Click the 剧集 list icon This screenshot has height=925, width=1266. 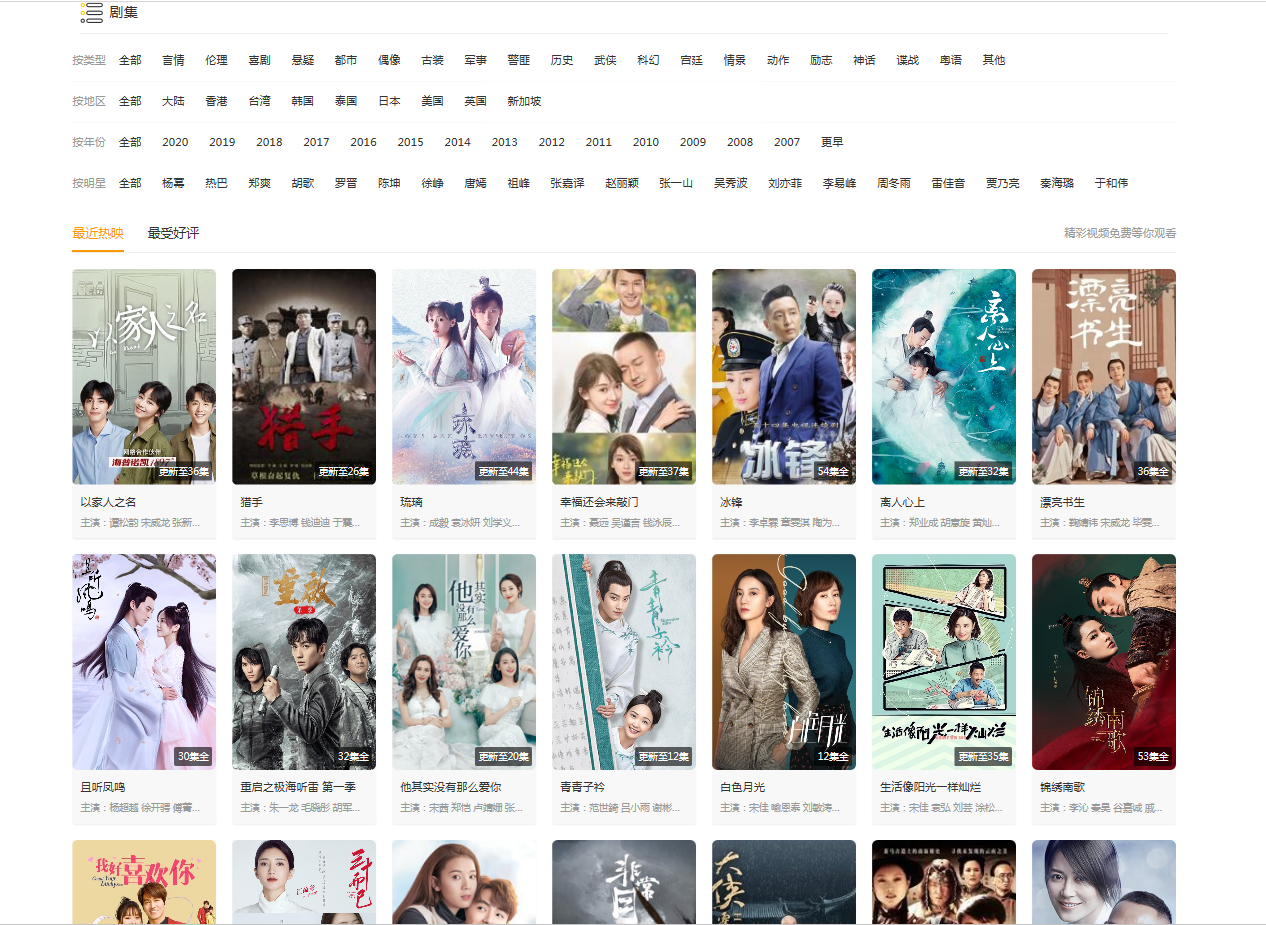click(x=92, y=12)
